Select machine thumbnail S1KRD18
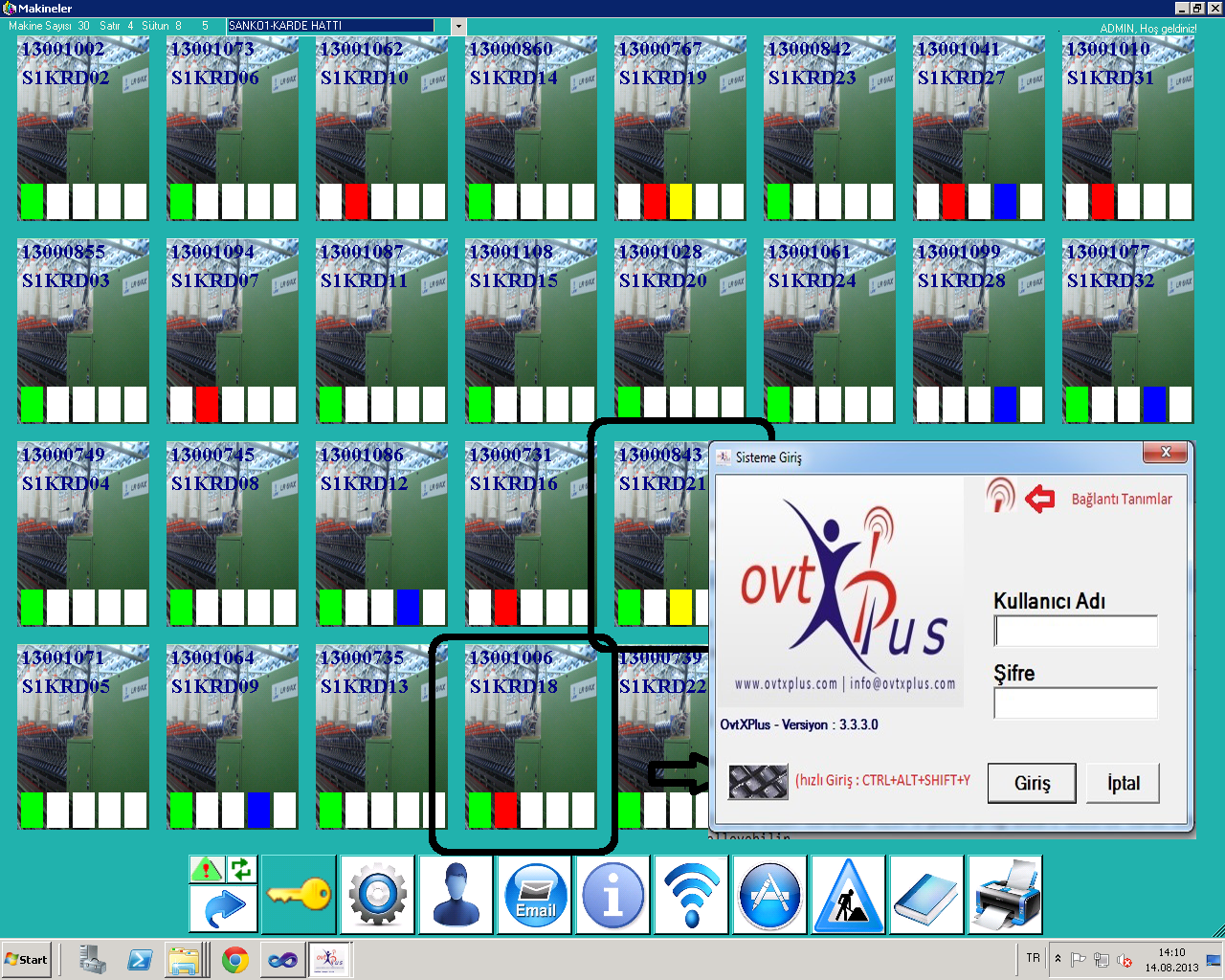The image size is (1225, 980). [x=531, y=738]
